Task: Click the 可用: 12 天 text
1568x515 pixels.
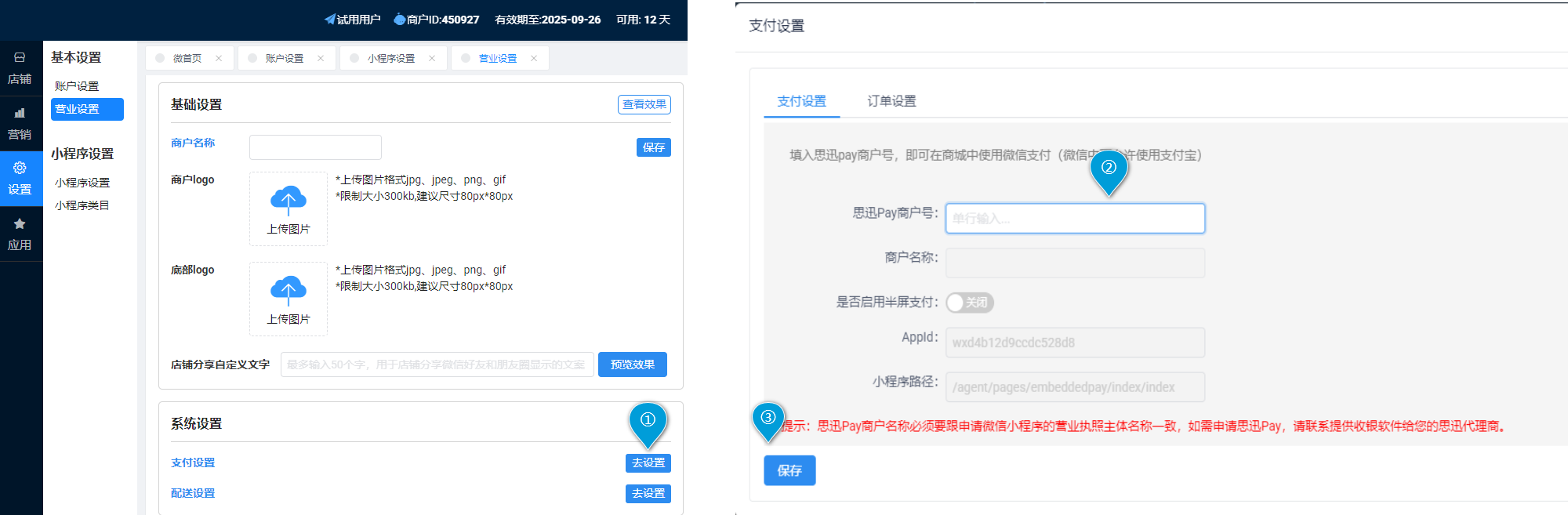Action: [643, 20]
